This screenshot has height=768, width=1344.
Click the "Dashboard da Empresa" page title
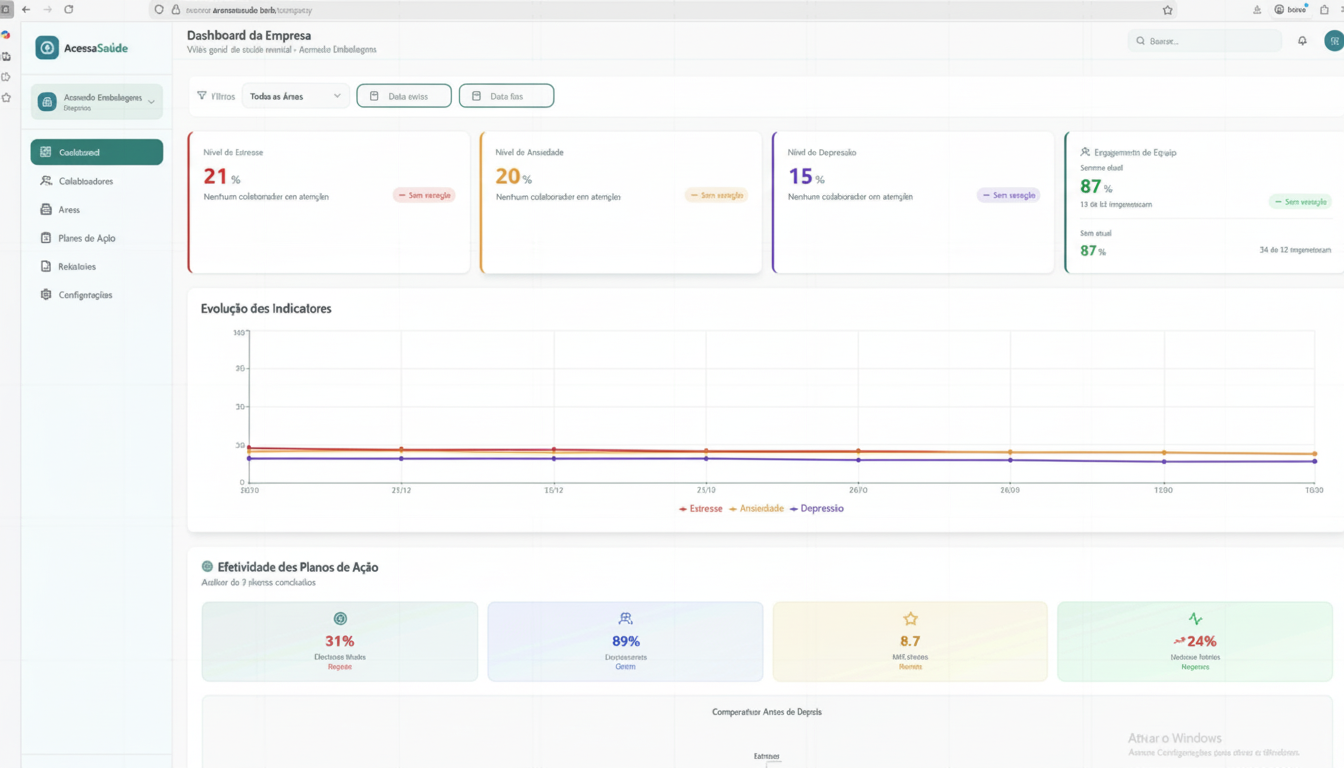tap(249, 36)
